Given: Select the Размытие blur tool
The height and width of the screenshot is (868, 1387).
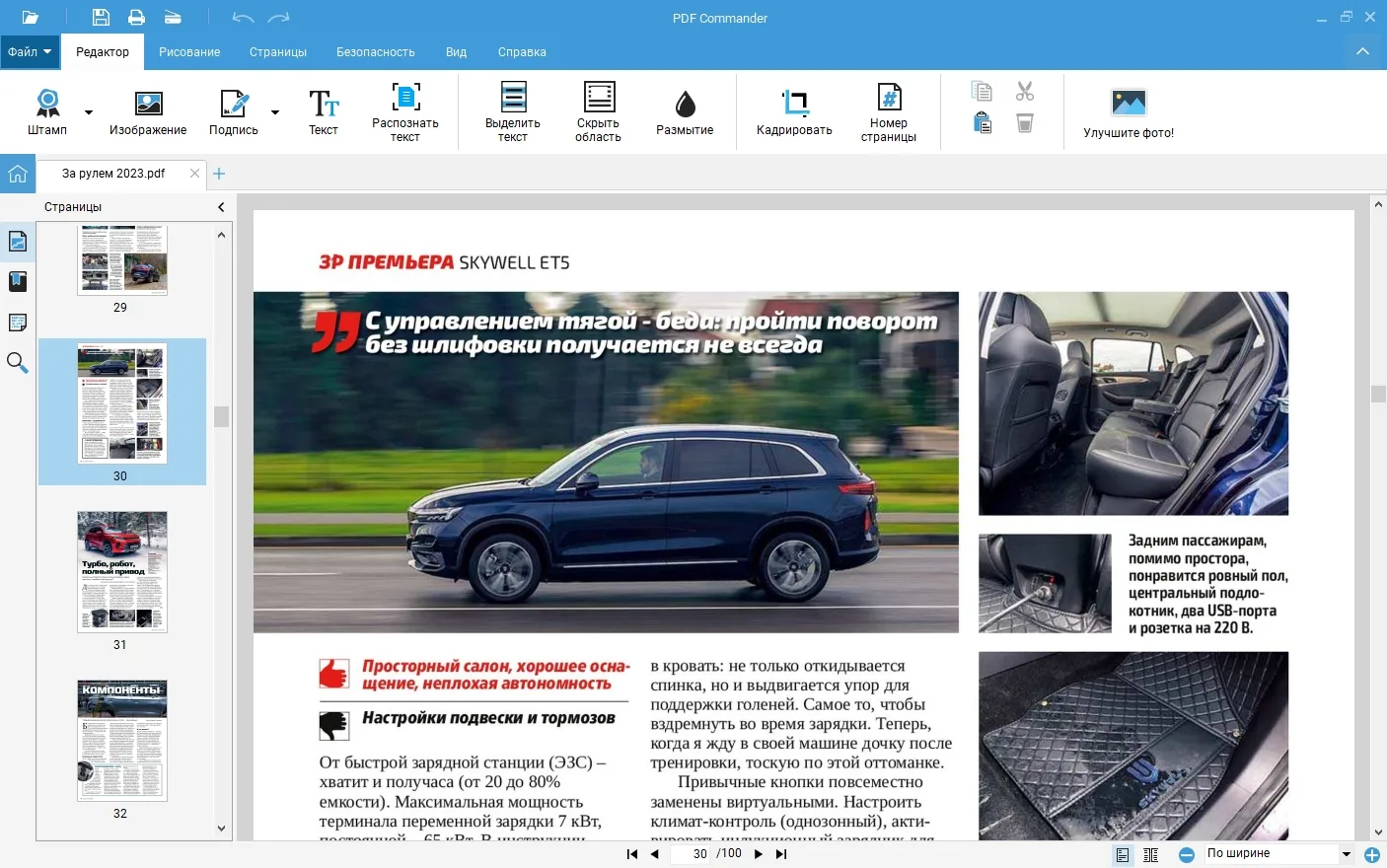Looking at the screenshot, I should coord(685,112).
